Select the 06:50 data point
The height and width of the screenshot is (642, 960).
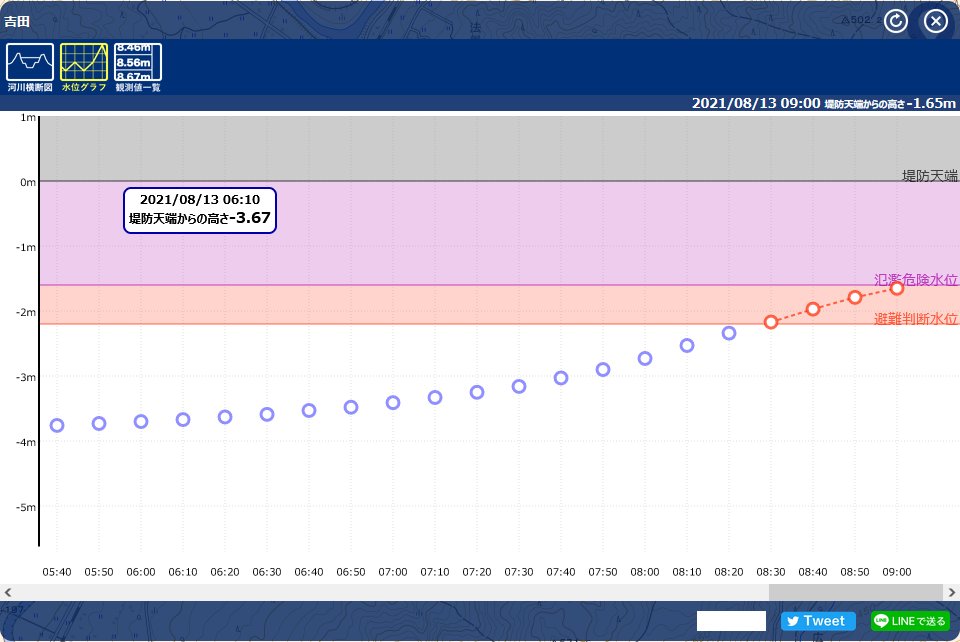pyautogui.click(x=351, y=407)
